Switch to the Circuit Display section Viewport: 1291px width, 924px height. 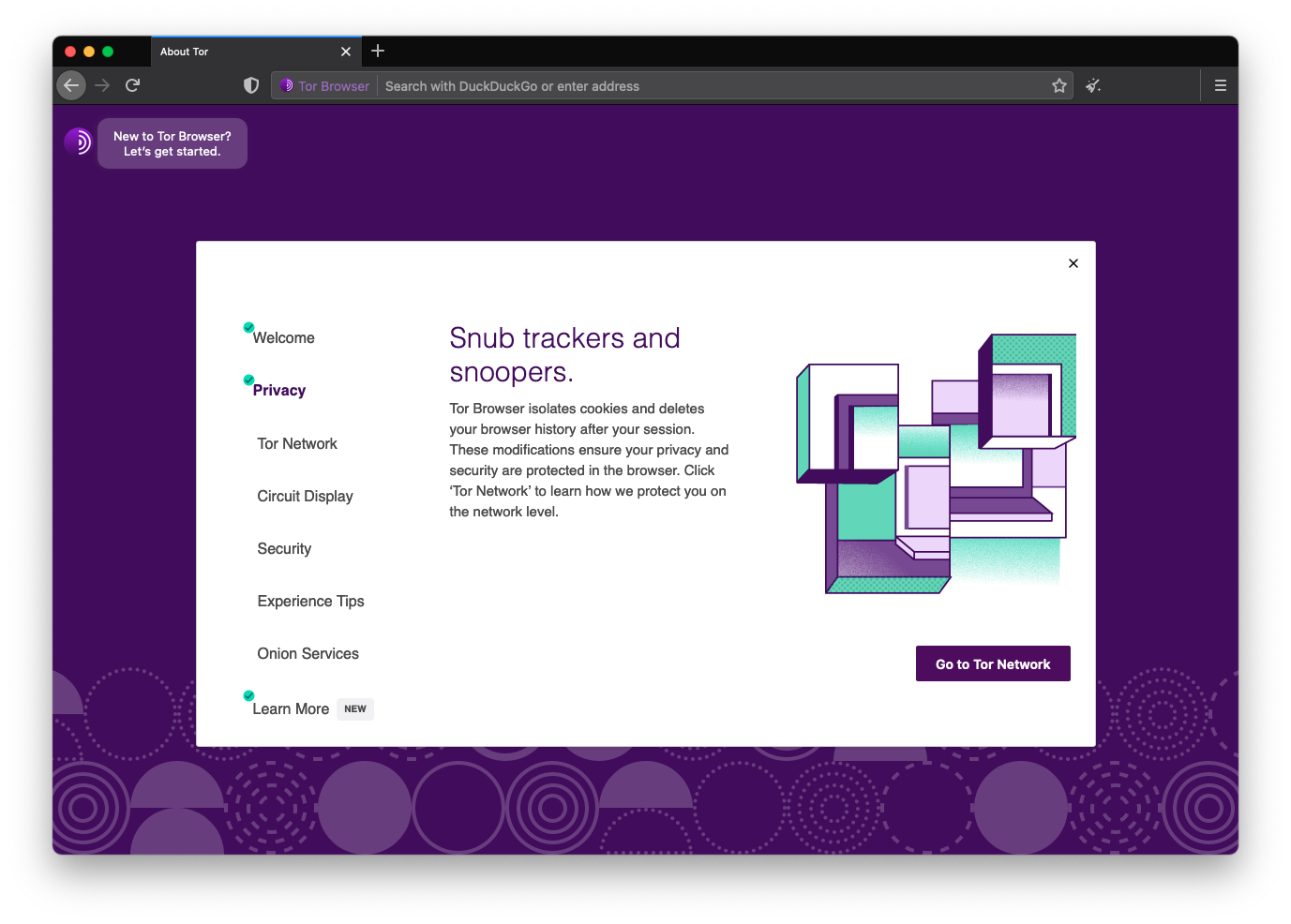coord(305,497)
